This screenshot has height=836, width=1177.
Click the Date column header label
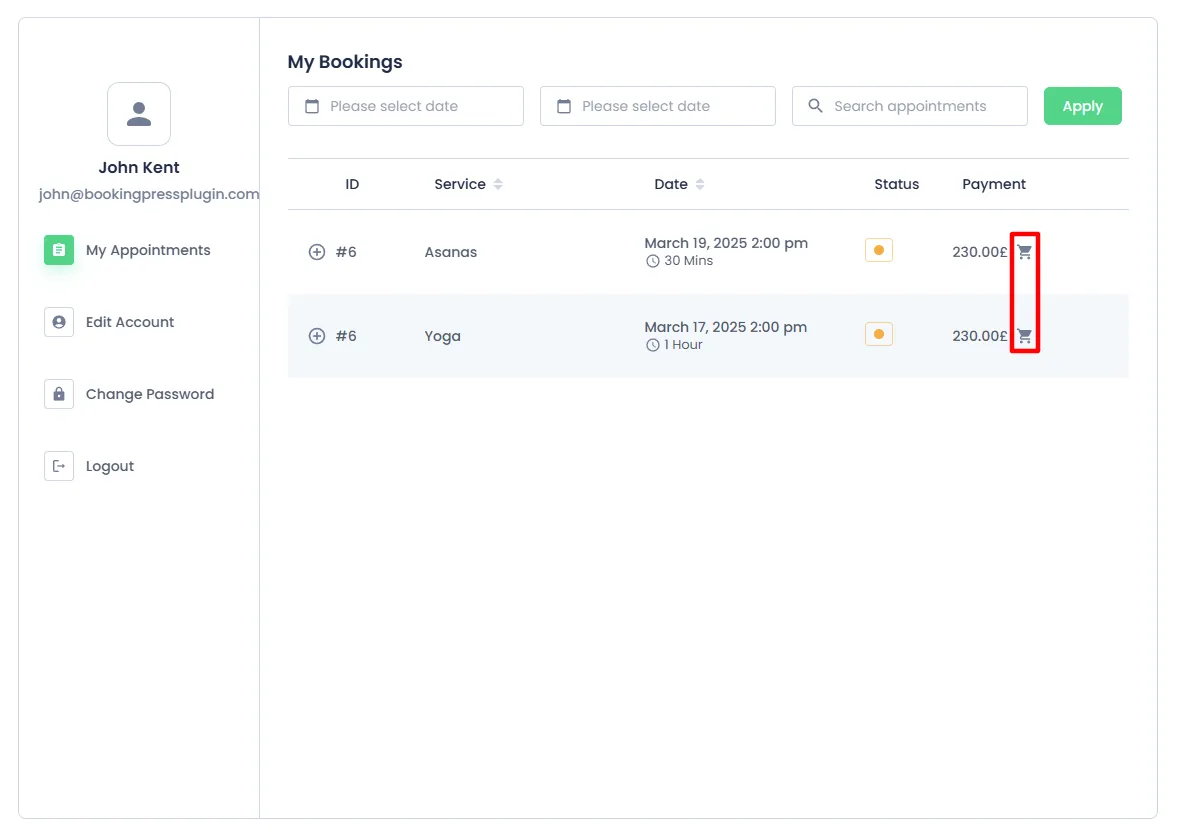tap(670, 184)
